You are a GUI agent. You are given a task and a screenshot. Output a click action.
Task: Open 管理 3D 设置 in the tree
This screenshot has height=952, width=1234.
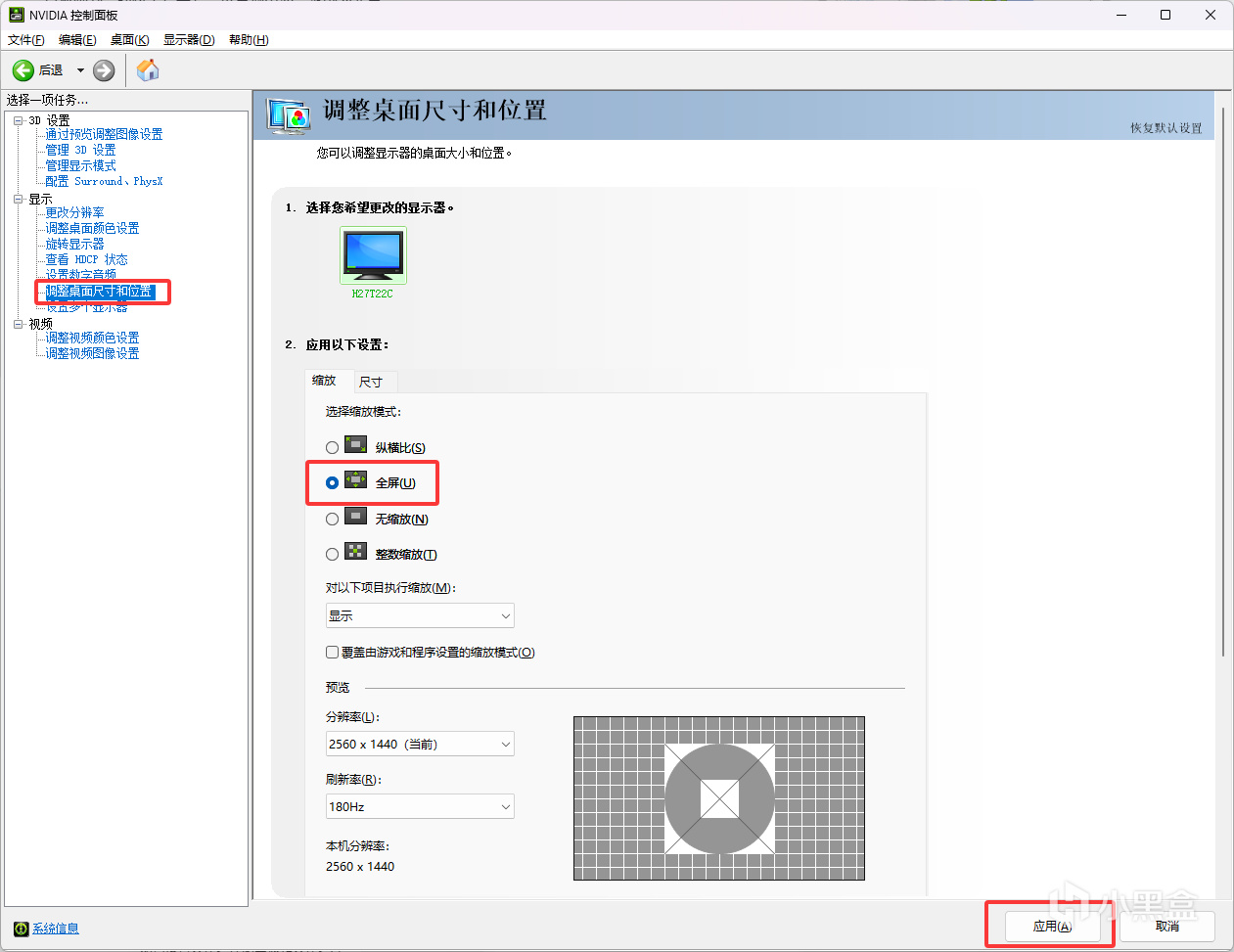click(x=80, y=150)
